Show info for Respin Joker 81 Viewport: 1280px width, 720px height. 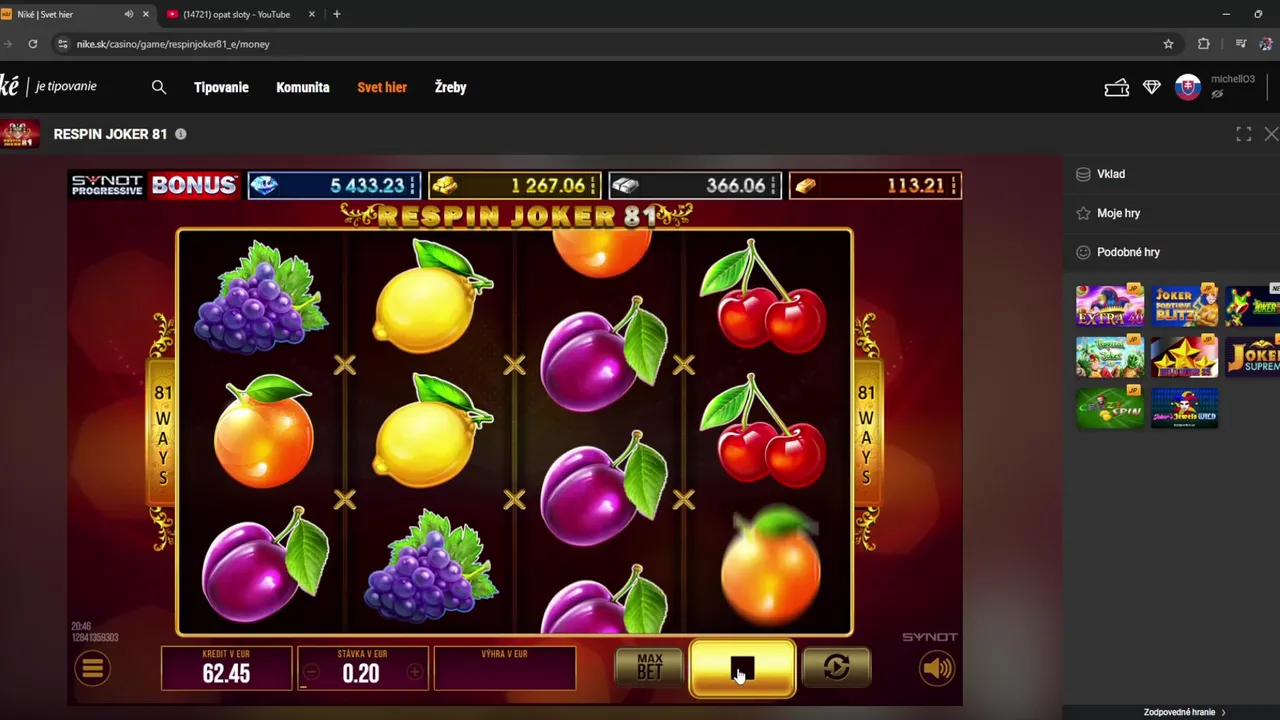[181, 134]
